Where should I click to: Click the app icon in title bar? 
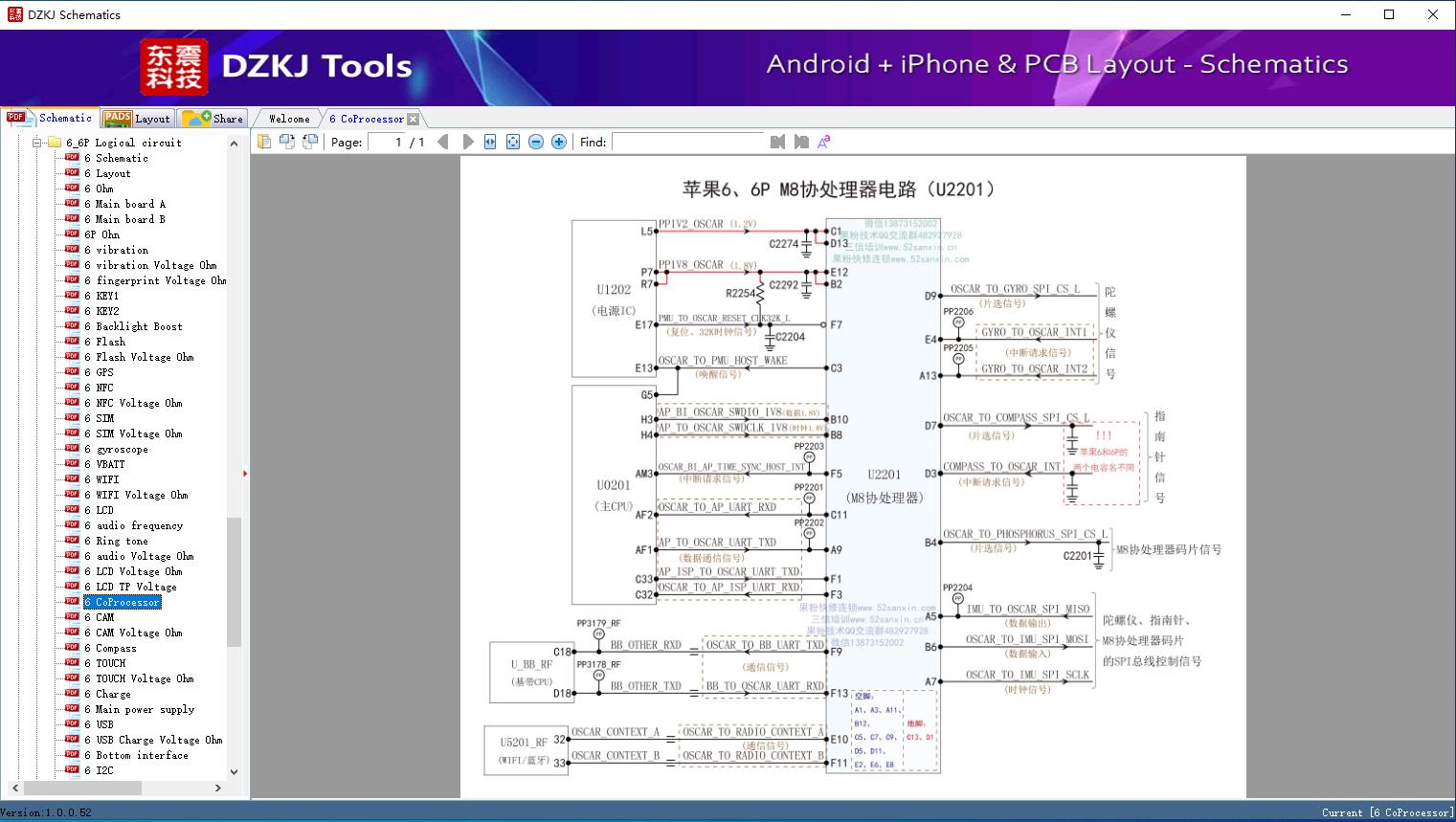pyautogui.click(x=14, y=14)
